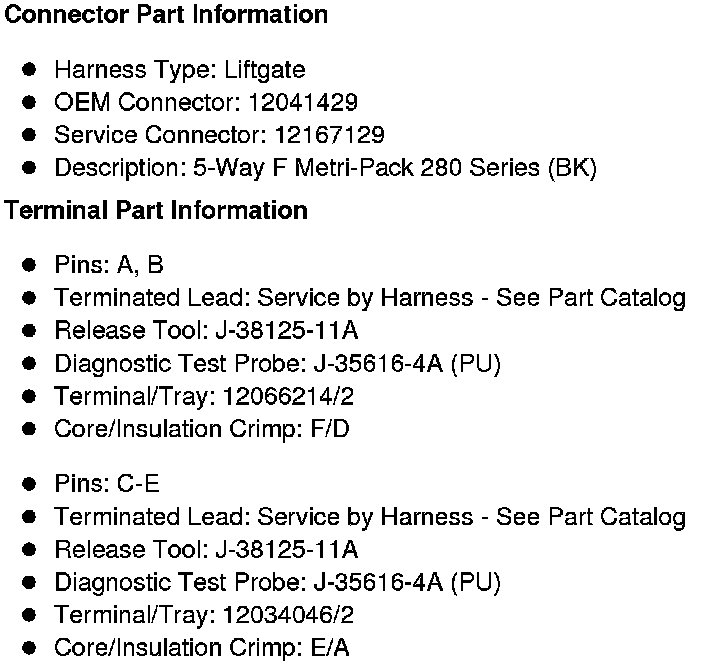Click Core/Insulation Crimp: F/D line
Image resolution: width=704 pixels, height=666 pixels.
[x=201, y=429]
